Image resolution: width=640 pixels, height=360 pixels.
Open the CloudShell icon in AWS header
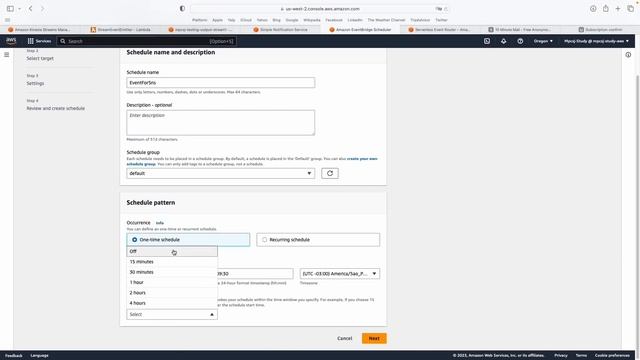click(487, 41)
